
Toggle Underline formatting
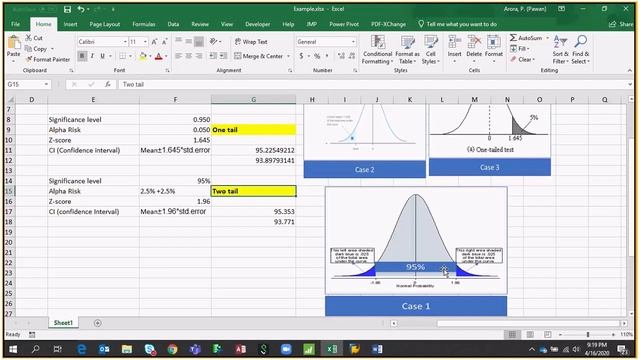pyautogui.click(x=102, y=56)
